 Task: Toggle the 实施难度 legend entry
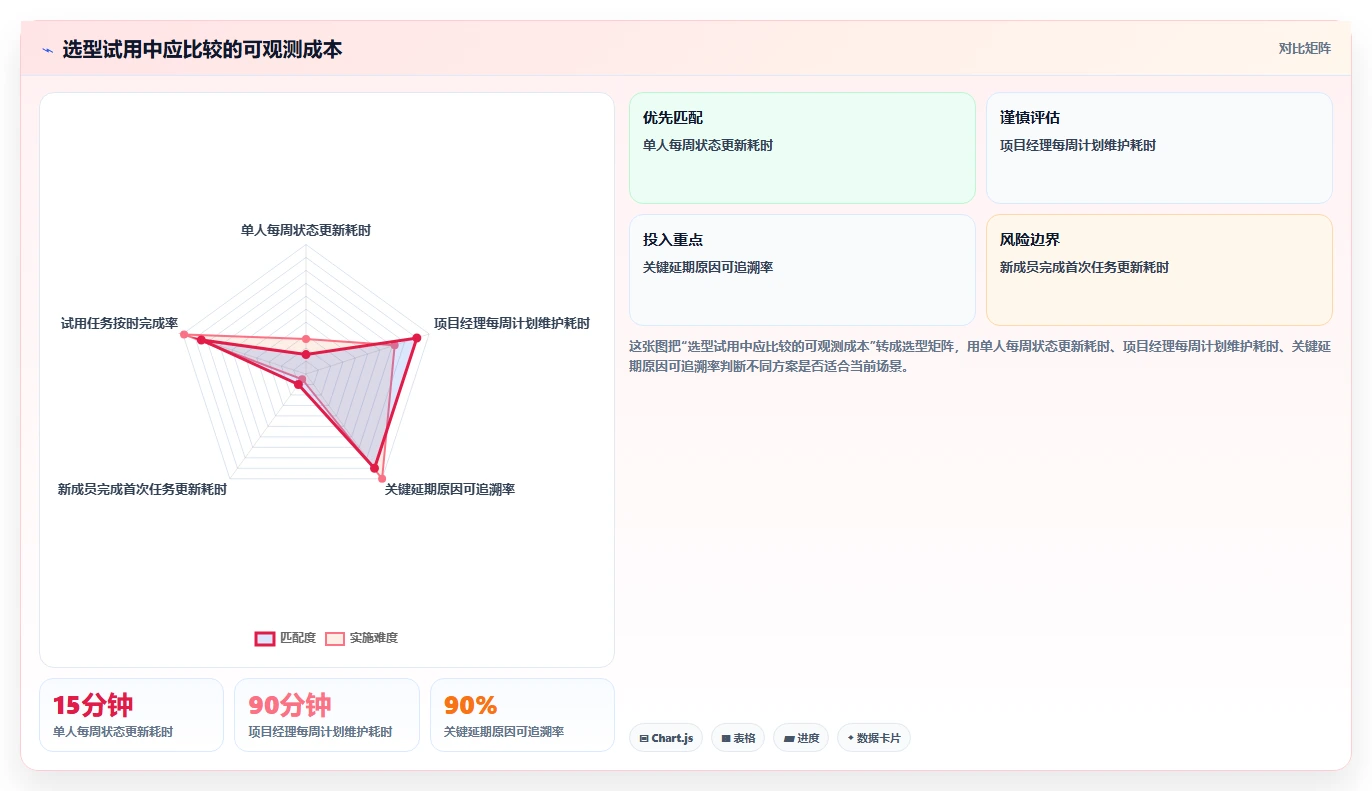pos(361,638)
